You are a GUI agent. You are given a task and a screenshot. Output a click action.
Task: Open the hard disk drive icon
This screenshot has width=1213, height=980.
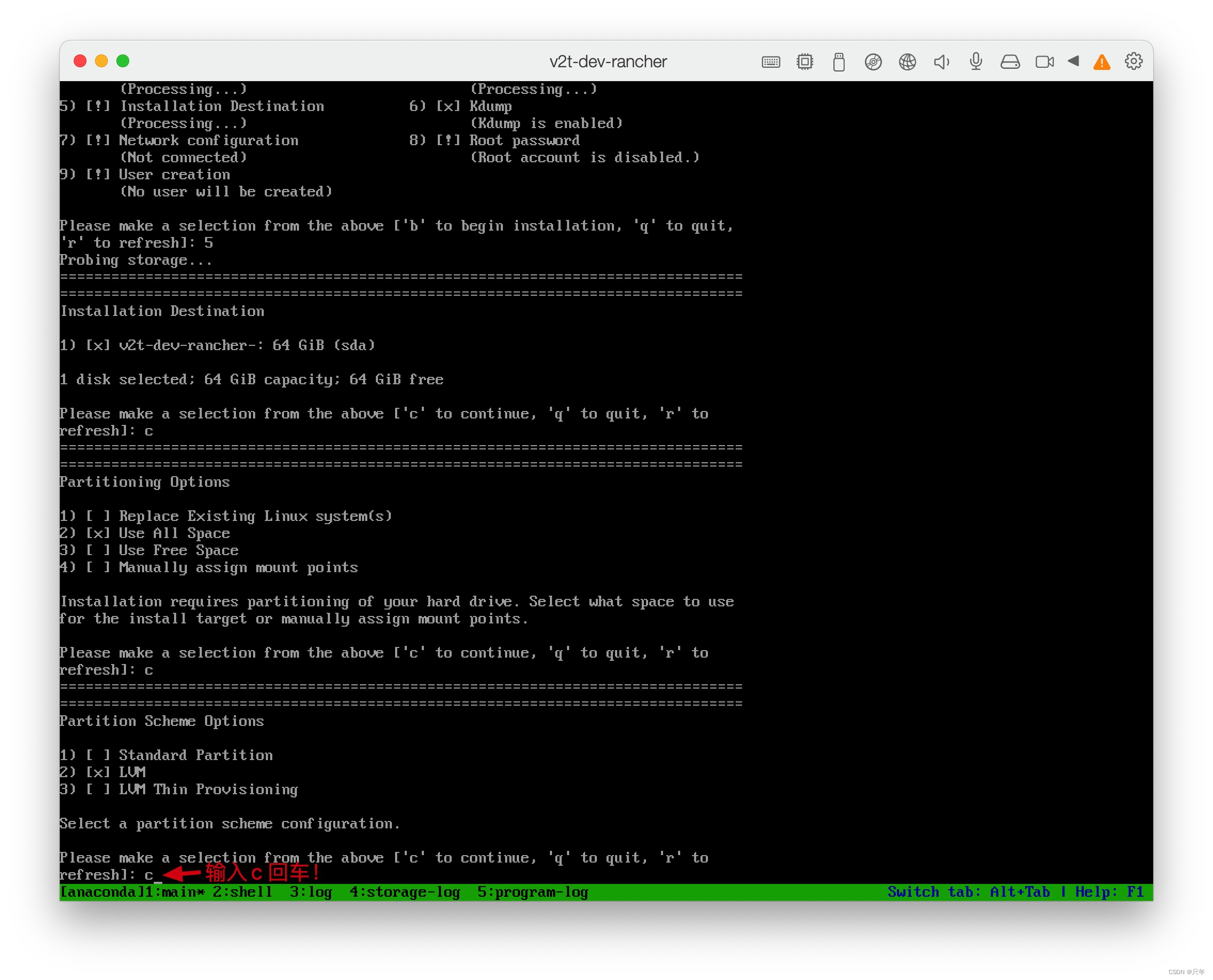pos(1010,61)
